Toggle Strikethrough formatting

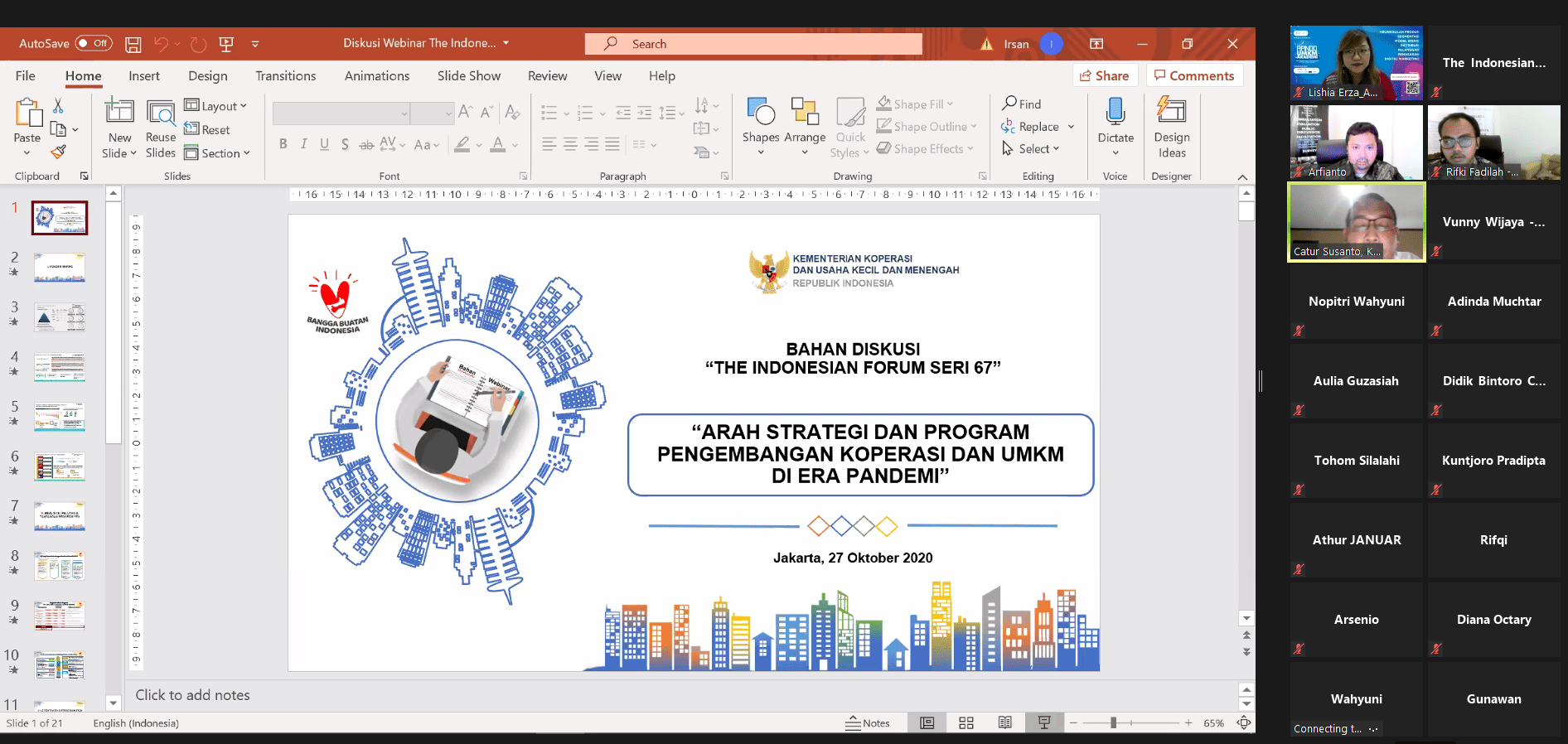pyautogui.click(x=366, y=144)
